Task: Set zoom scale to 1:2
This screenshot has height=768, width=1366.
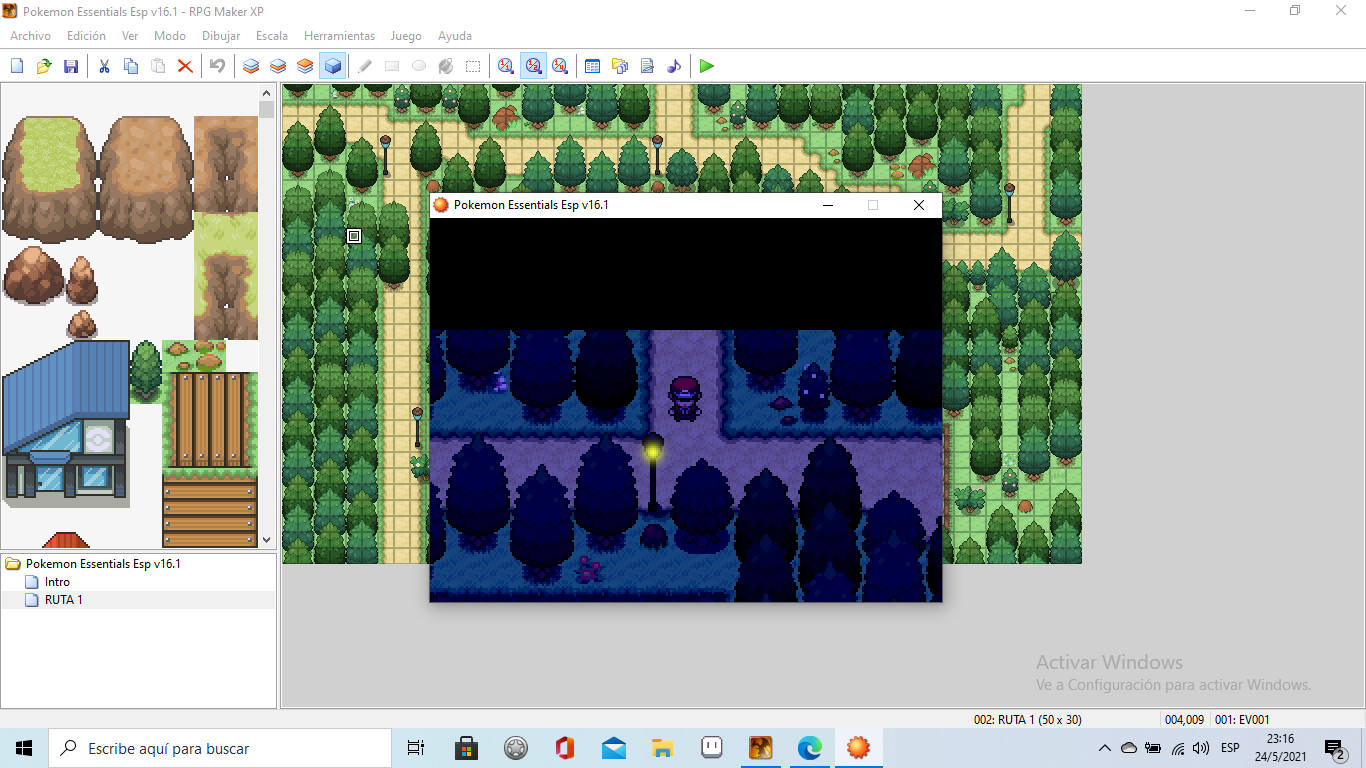Action: [533, 66]
